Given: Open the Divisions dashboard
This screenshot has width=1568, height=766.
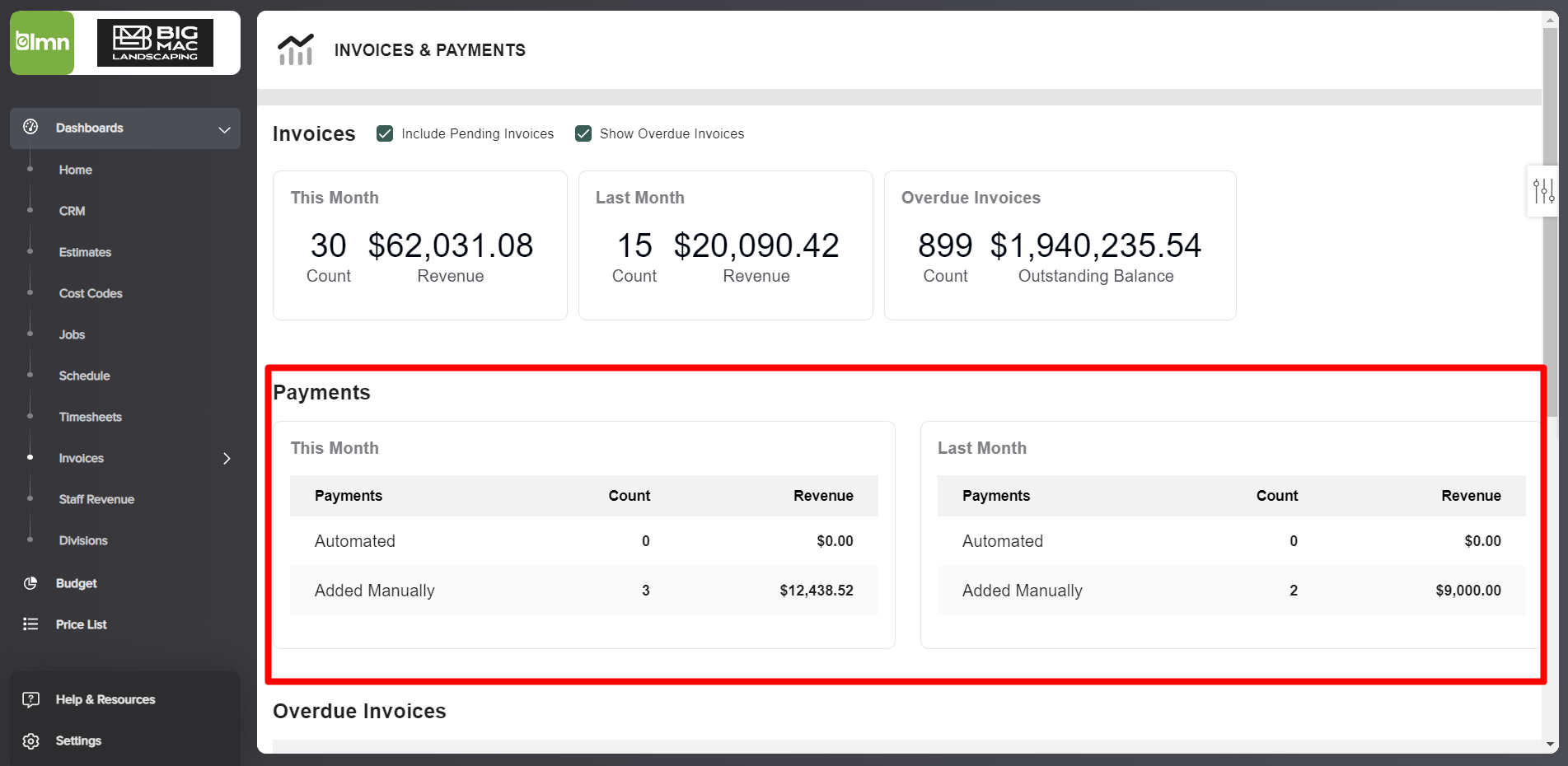Looking at the screenshot, I should pyautogui.click(x=83, y=540).
